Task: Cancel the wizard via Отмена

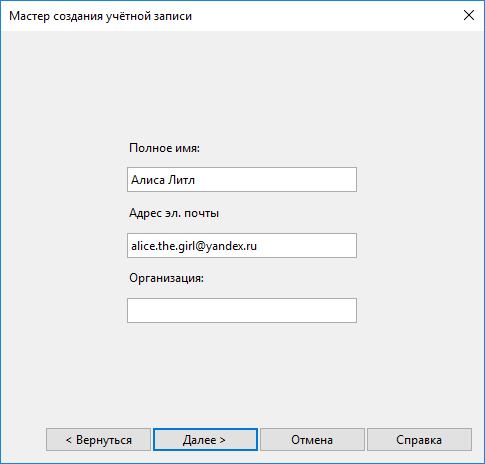Action: click(312, 440)
